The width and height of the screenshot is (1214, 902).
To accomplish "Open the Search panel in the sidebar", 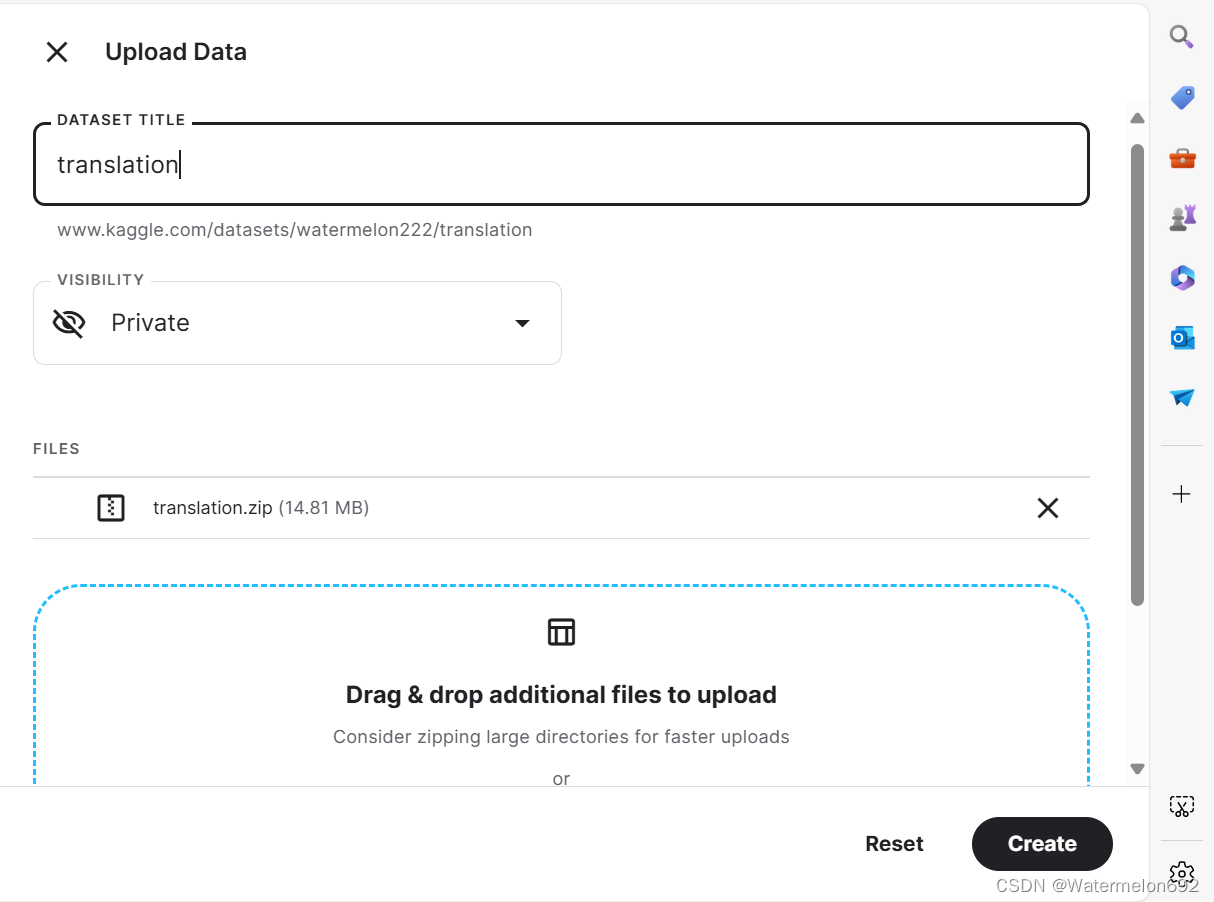I will click(x=1182, y=36).
